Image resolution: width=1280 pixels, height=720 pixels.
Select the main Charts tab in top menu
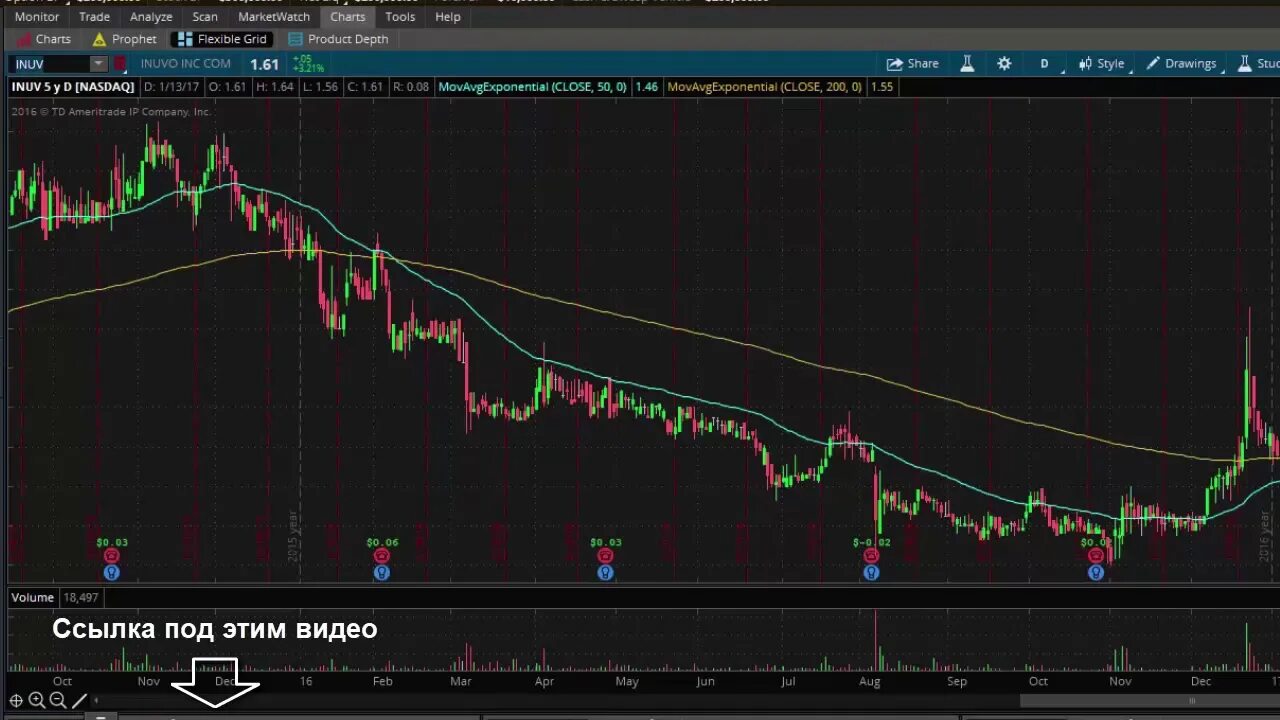click(348, 17)
